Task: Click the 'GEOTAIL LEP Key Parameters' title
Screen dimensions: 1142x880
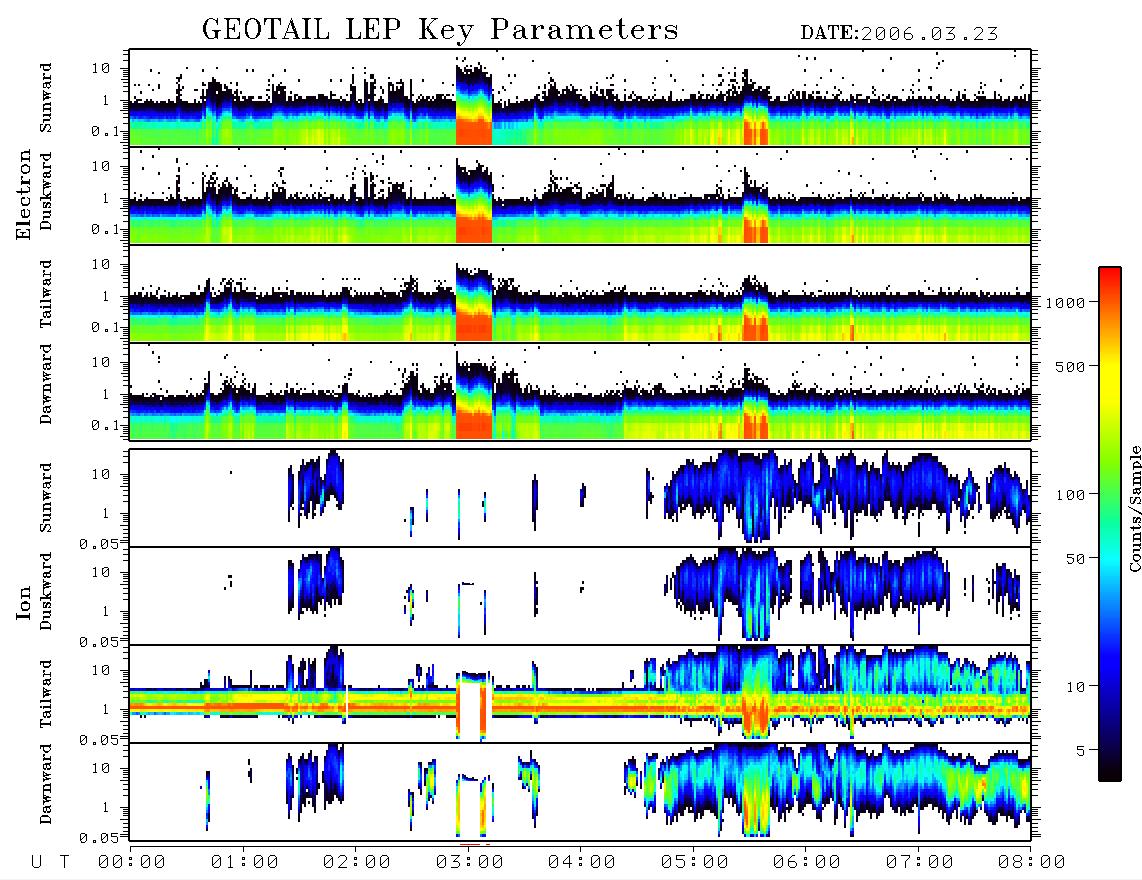Action: 440,30
